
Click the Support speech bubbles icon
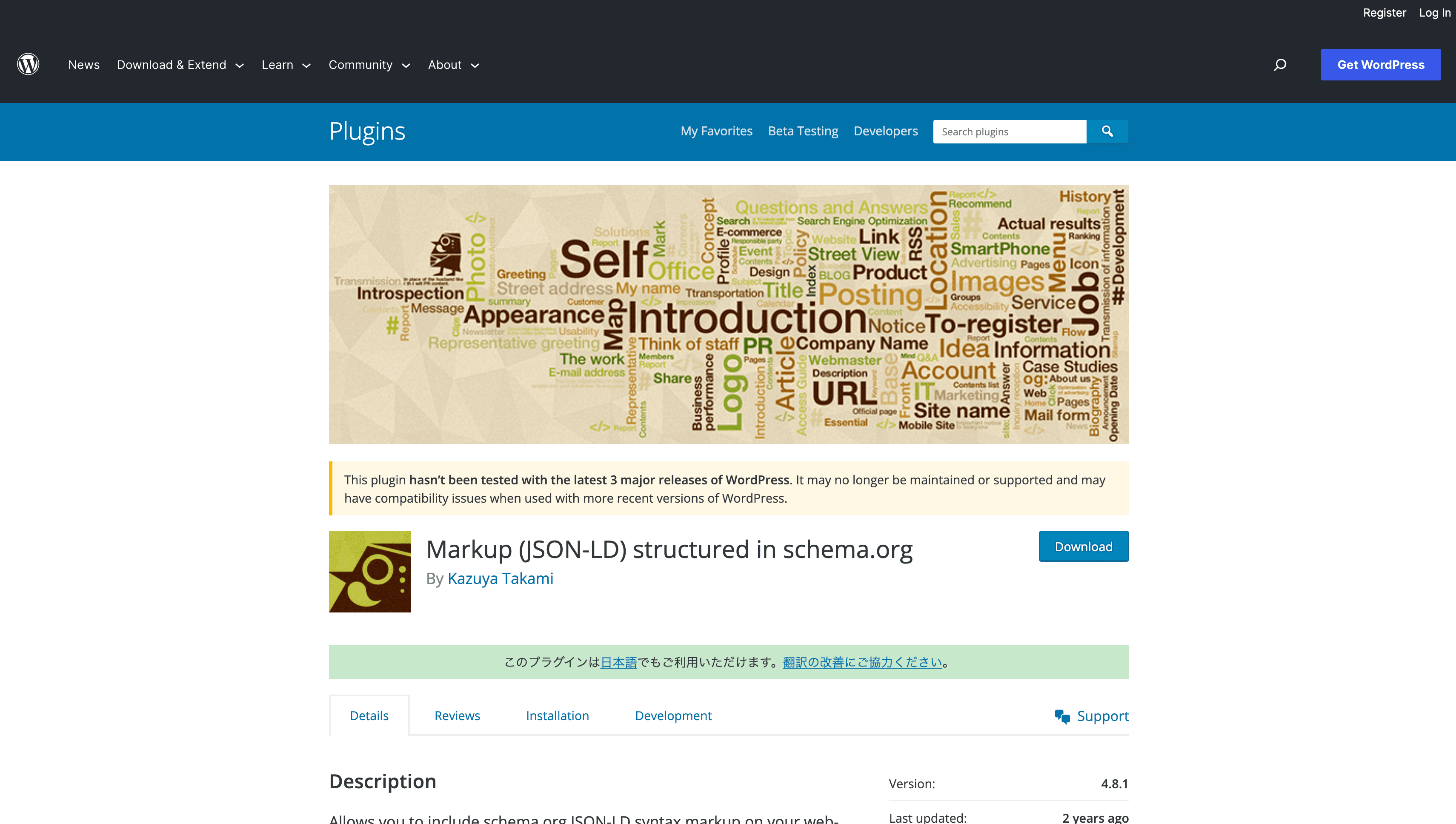[1062, 716]
